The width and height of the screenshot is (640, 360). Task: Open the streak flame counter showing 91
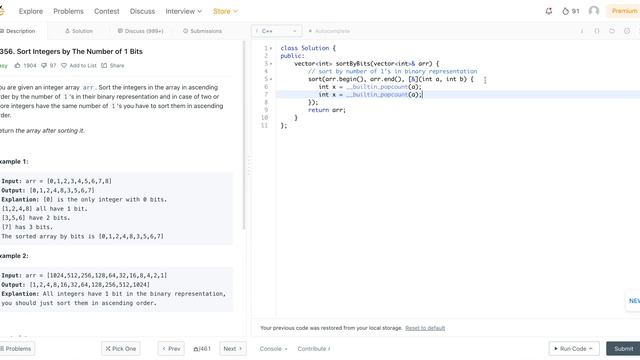[571, 11]
